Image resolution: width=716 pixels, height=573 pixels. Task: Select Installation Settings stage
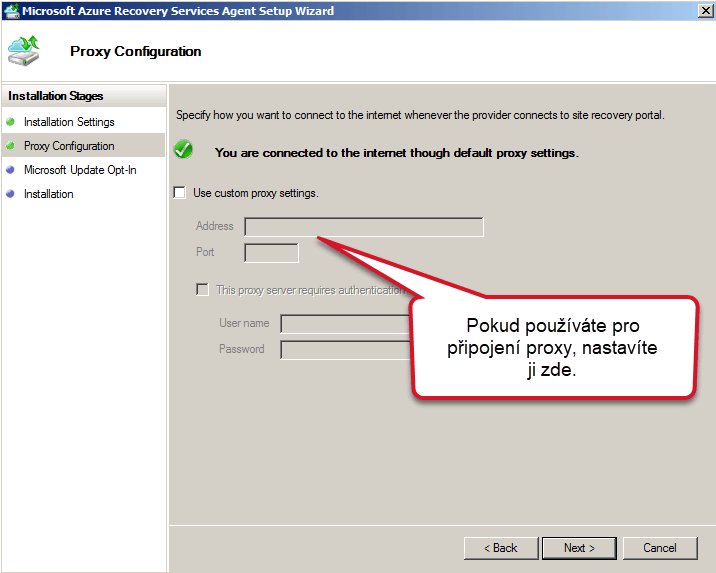click(x=69, y=122)
